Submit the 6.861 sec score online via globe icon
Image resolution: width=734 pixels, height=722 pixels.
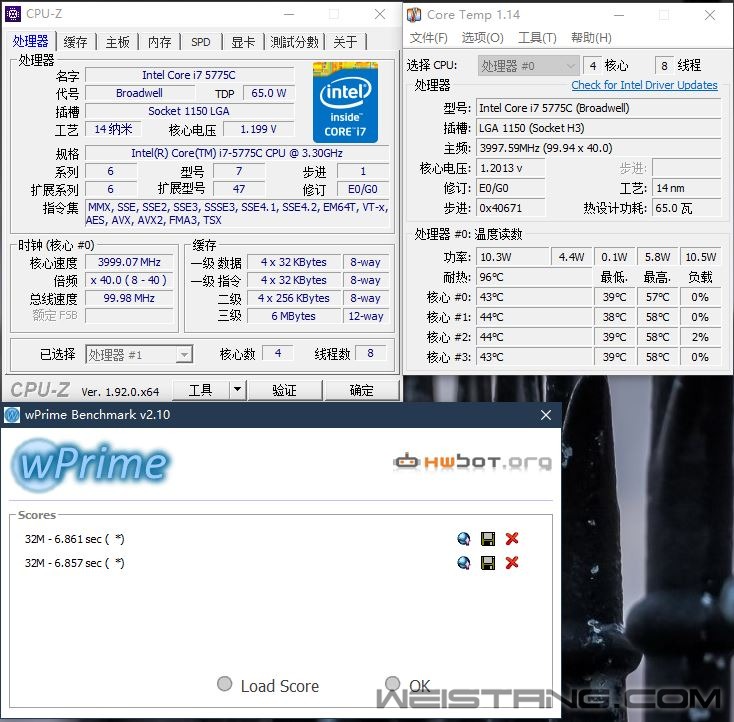coord(463,539)
